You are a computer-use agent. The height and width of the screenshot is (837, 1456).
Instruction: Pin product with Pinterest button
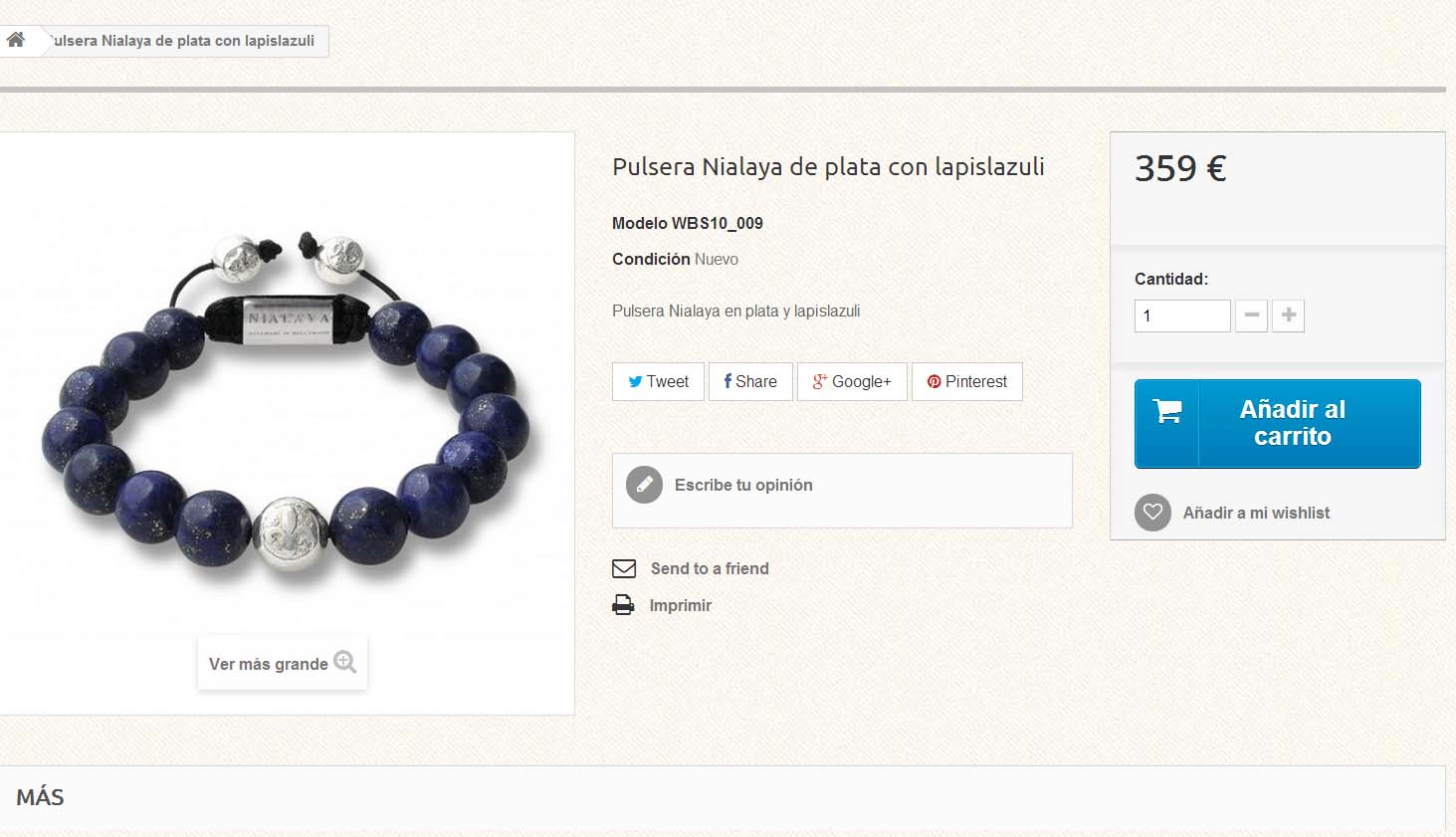click(967, 381)
